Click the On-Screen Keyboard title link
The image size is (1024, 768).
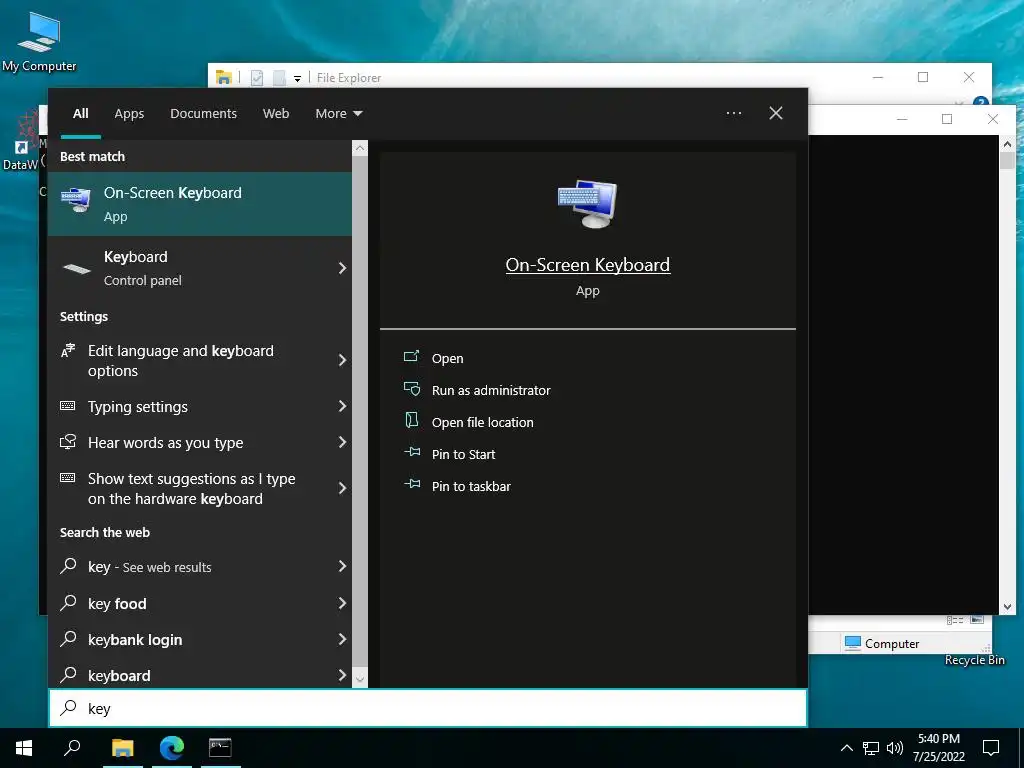coord(588,264)
